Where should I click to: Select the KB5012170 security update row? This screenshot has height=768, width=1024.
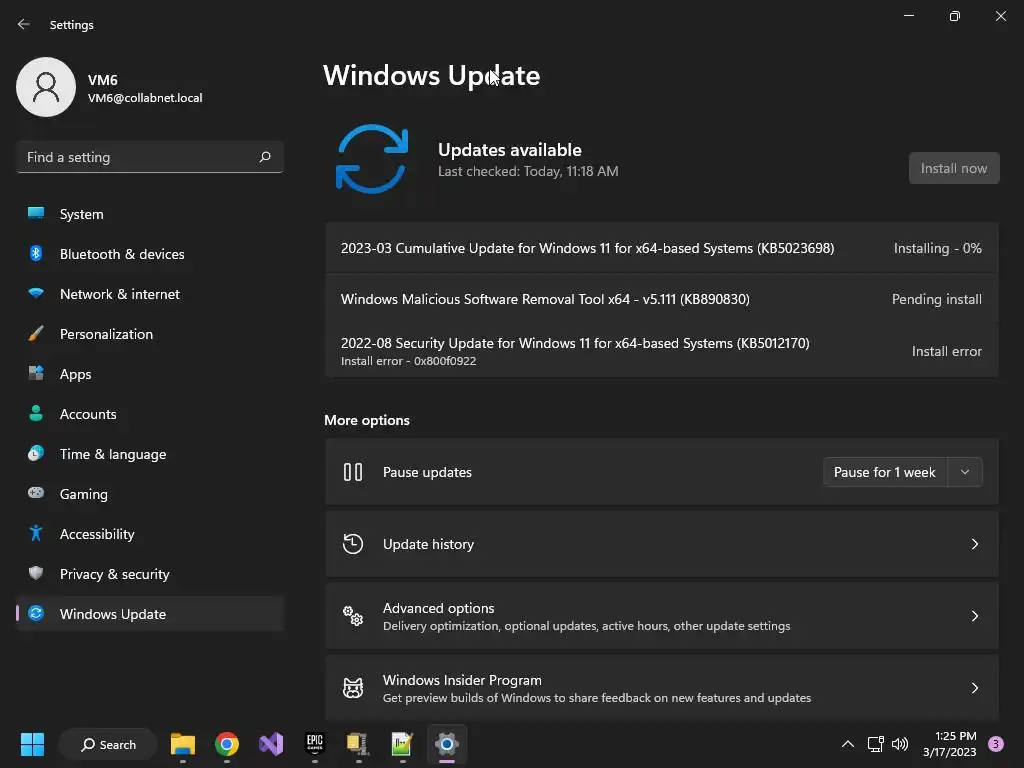[662, 351]
